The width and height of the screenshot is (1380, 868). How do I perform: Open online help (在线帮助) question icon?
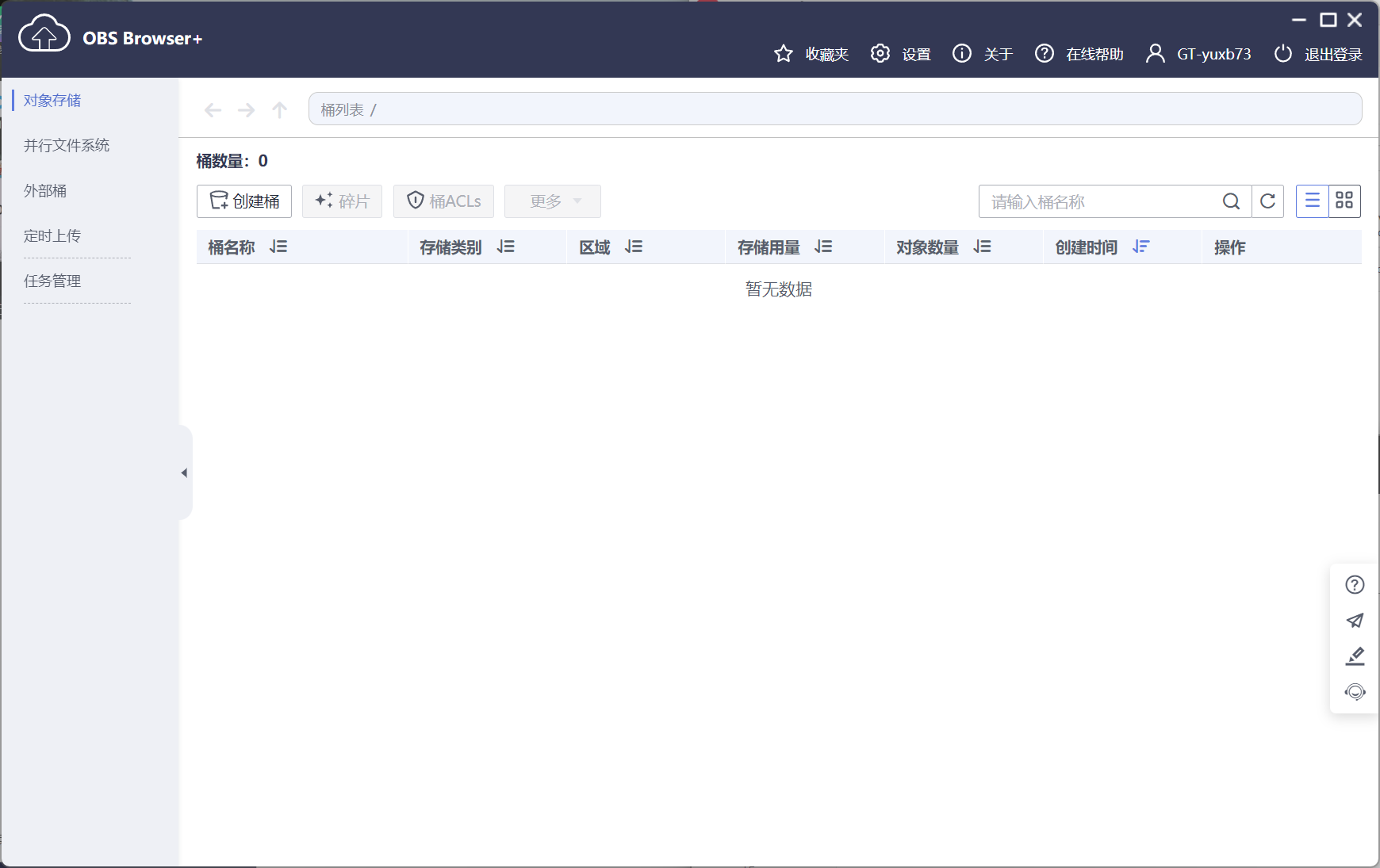click(1045, 53)
